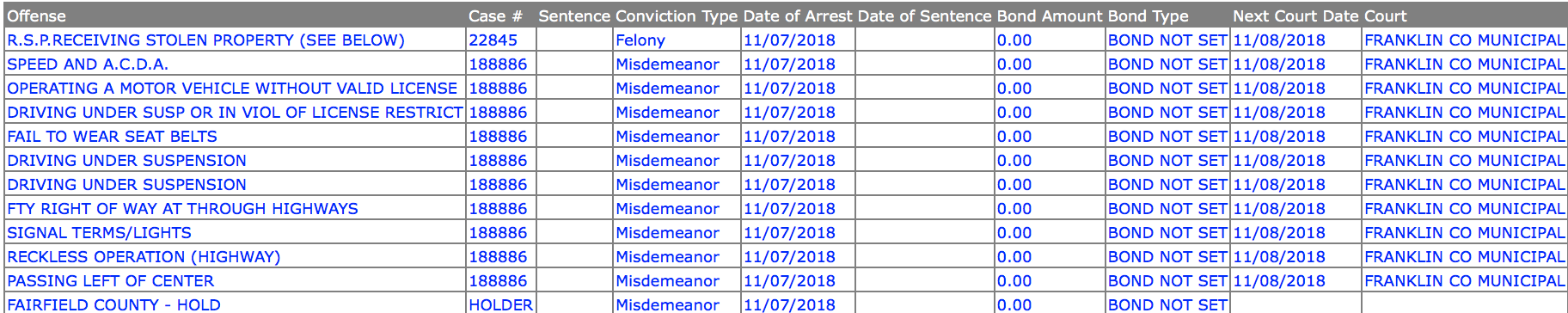
Task: Open Driving Under Susp or Viol of License Restrict
Action: coord(235,113)
